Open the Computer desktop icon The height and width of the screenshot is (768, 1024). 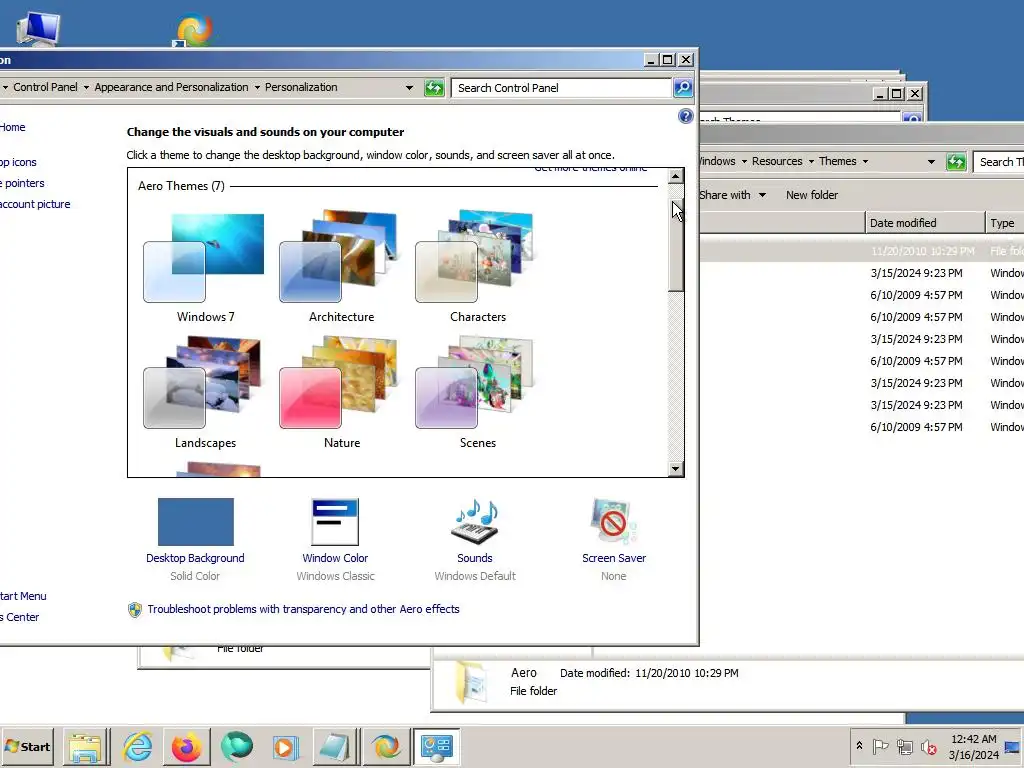[38, 28]
